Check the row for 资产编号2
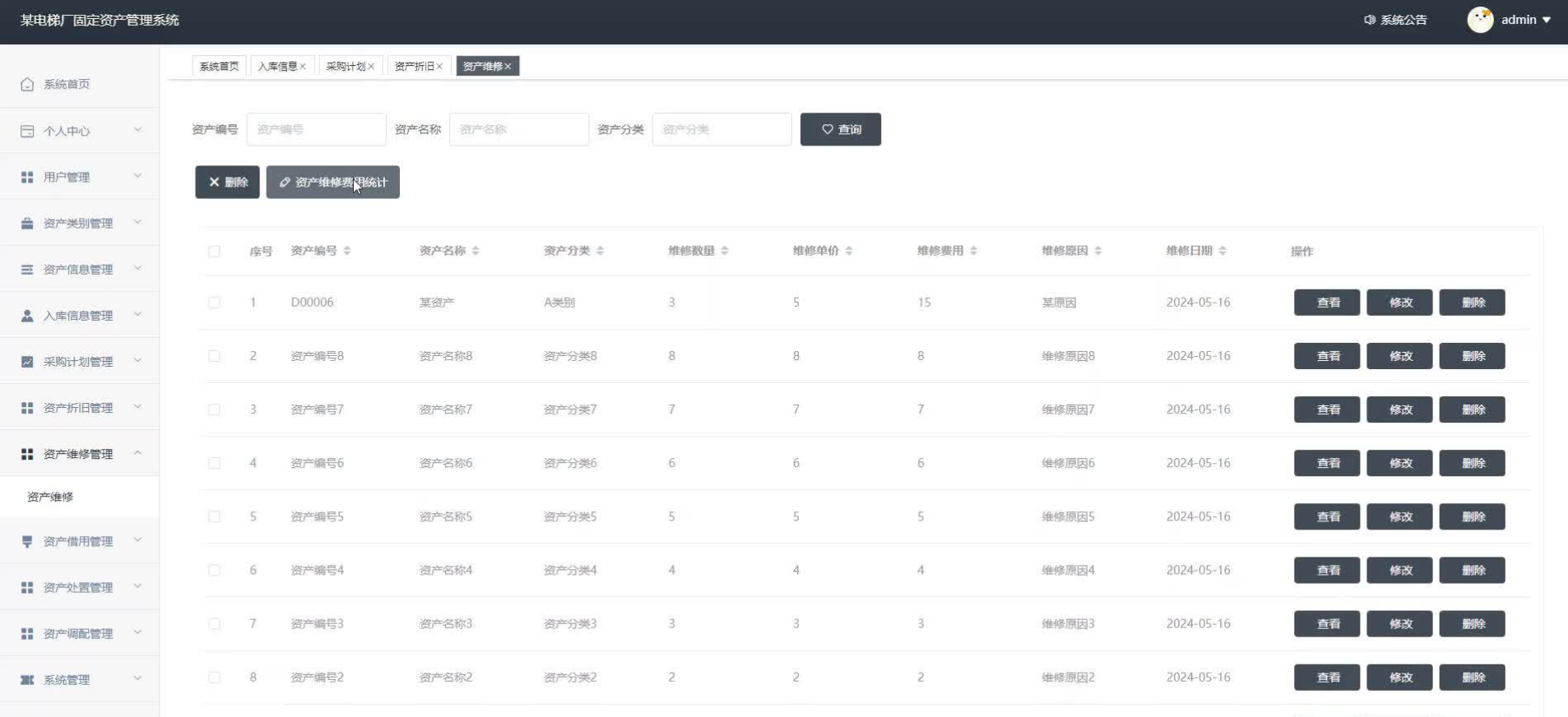1568x717 pixels. pos(214,678)
